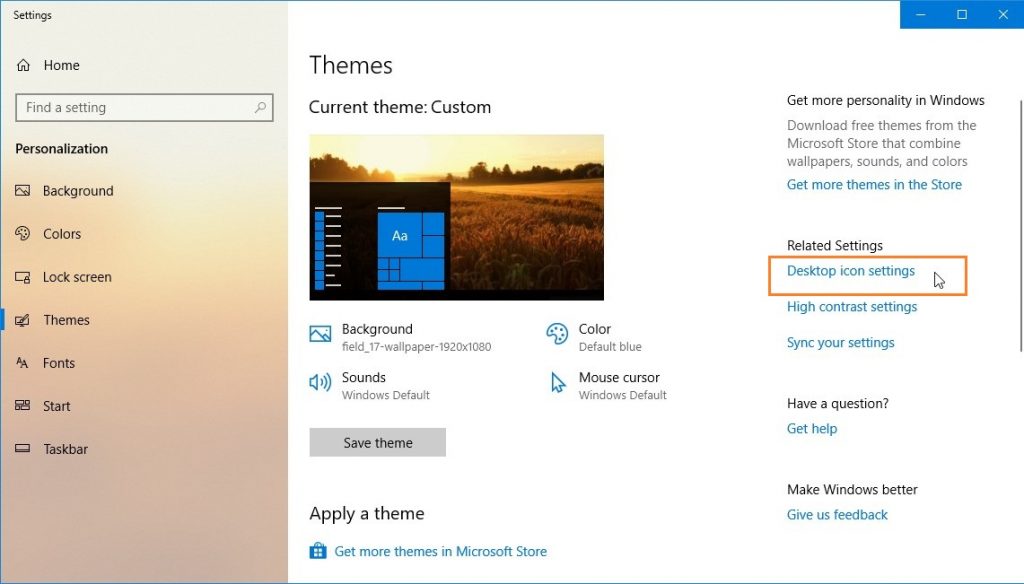The height and width of the screenshot is (584, 1024).
Task: Click the Background image icon under preview
Action: click(x=320, y=334)
